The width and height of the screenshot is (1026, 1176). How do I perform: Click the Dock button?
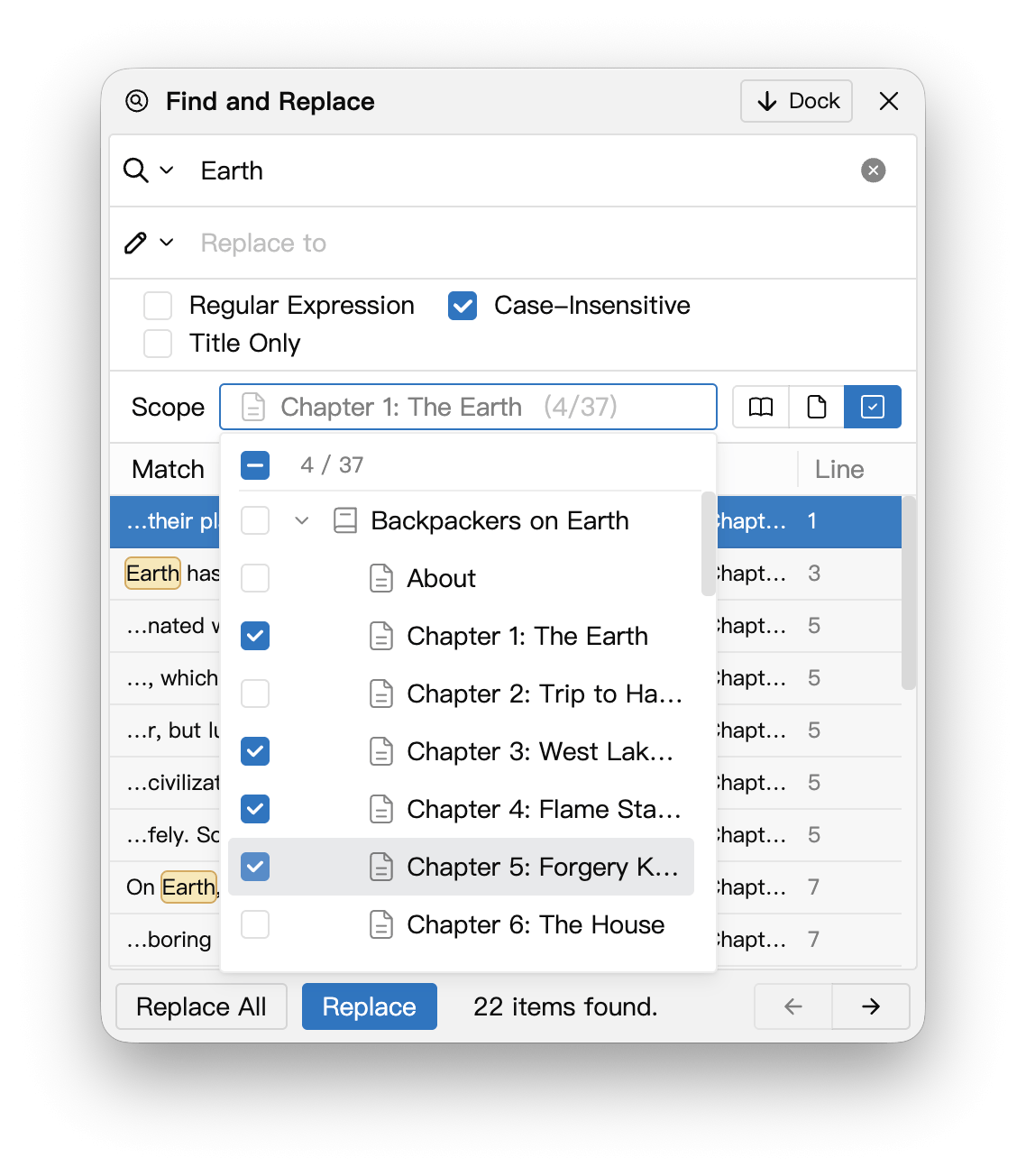797,101
